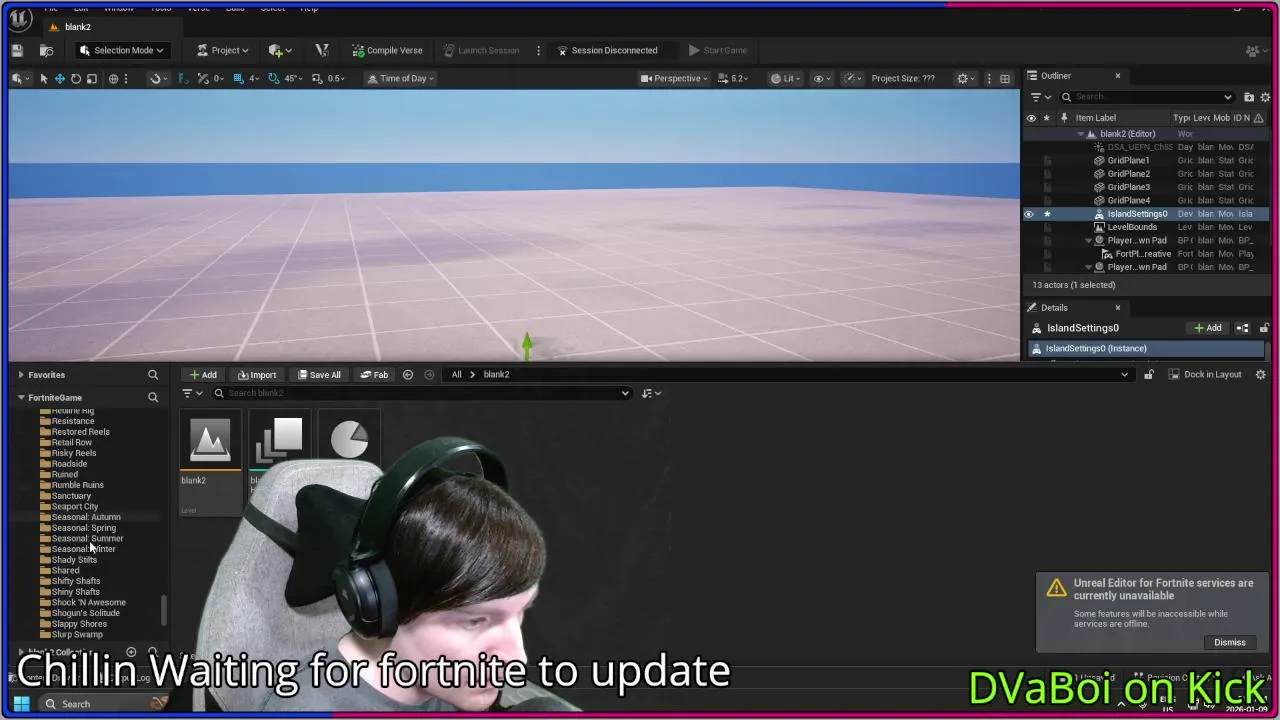Click the viewport layout grid icon
Viewport: 1280px width, 720px height.
click(x=1005, y=78)
